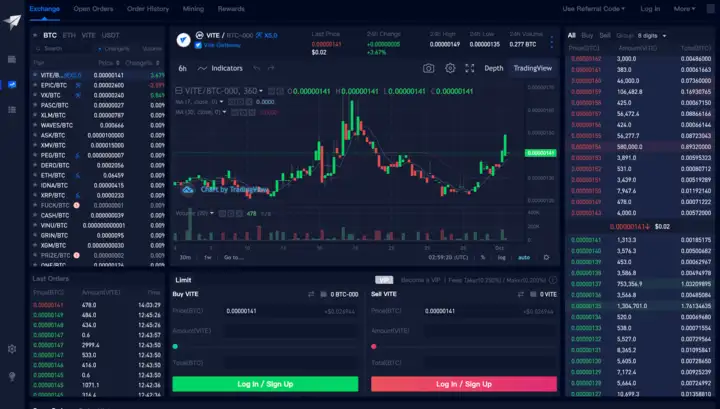Click the chart screenshot camera icon
This screenshot has height=409, width=720.
(429, 68)
